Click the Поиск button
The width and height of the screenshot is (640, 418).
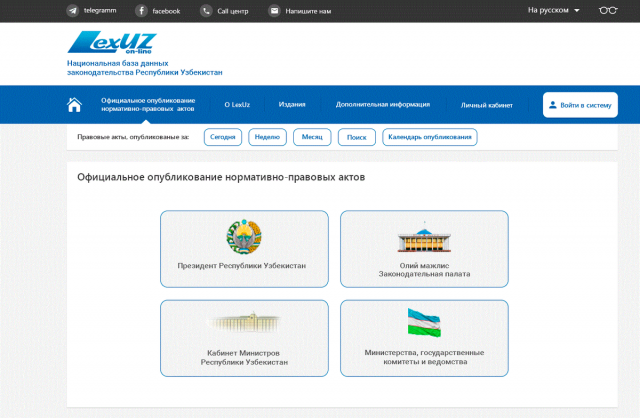click(357, 137)
